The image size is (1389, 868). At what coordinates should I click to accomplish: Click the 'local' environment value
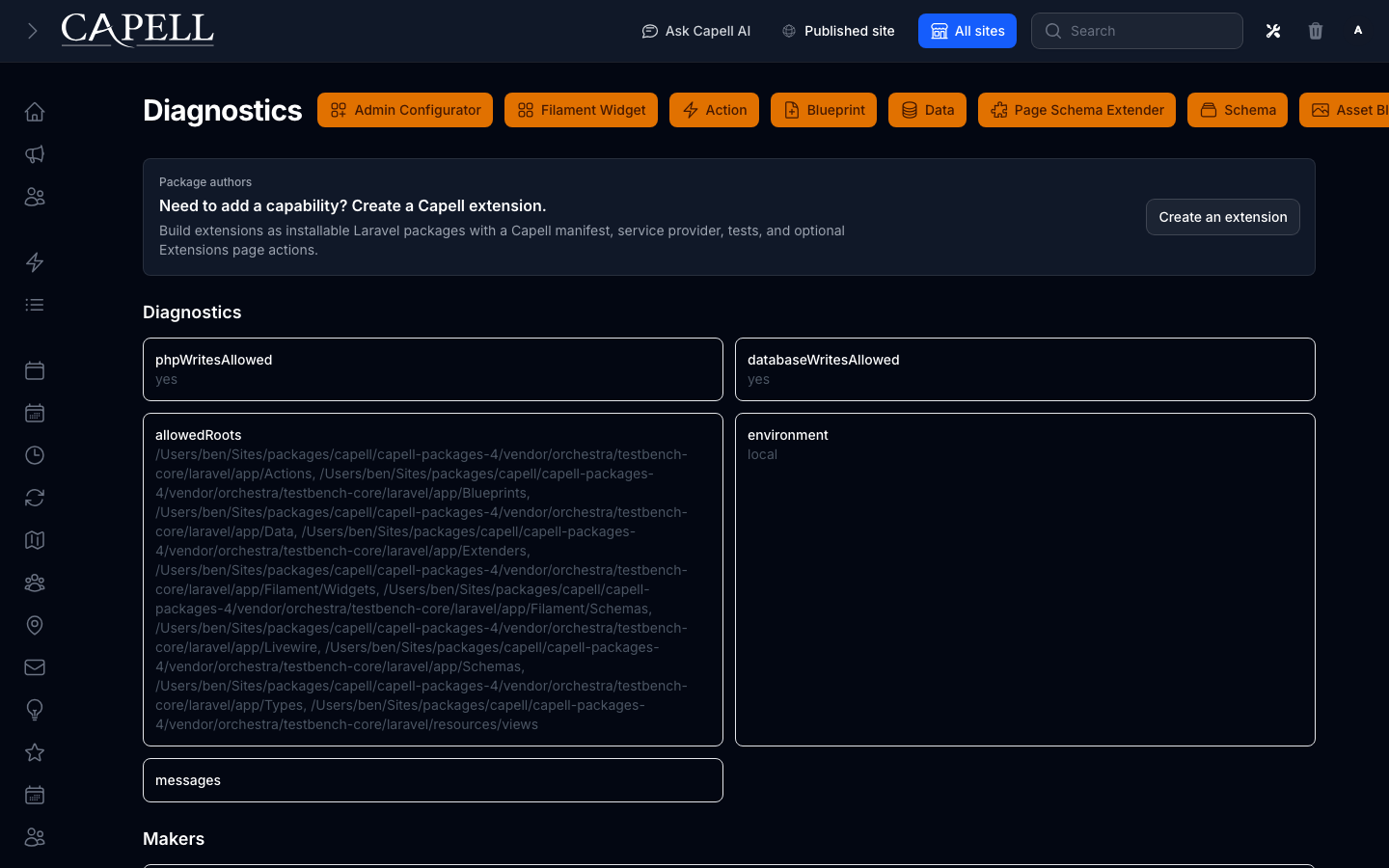[x=762, y=454]
